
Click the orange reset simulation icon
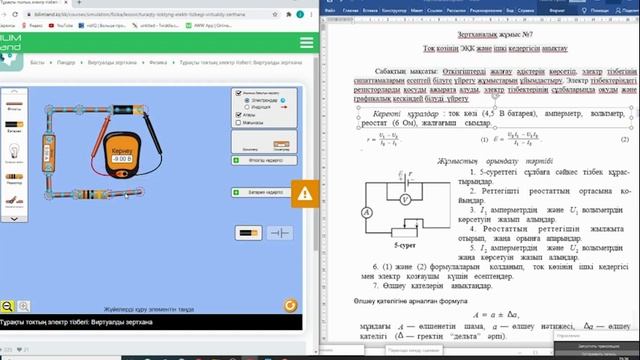pyautogui.click(x=290, y=305)
